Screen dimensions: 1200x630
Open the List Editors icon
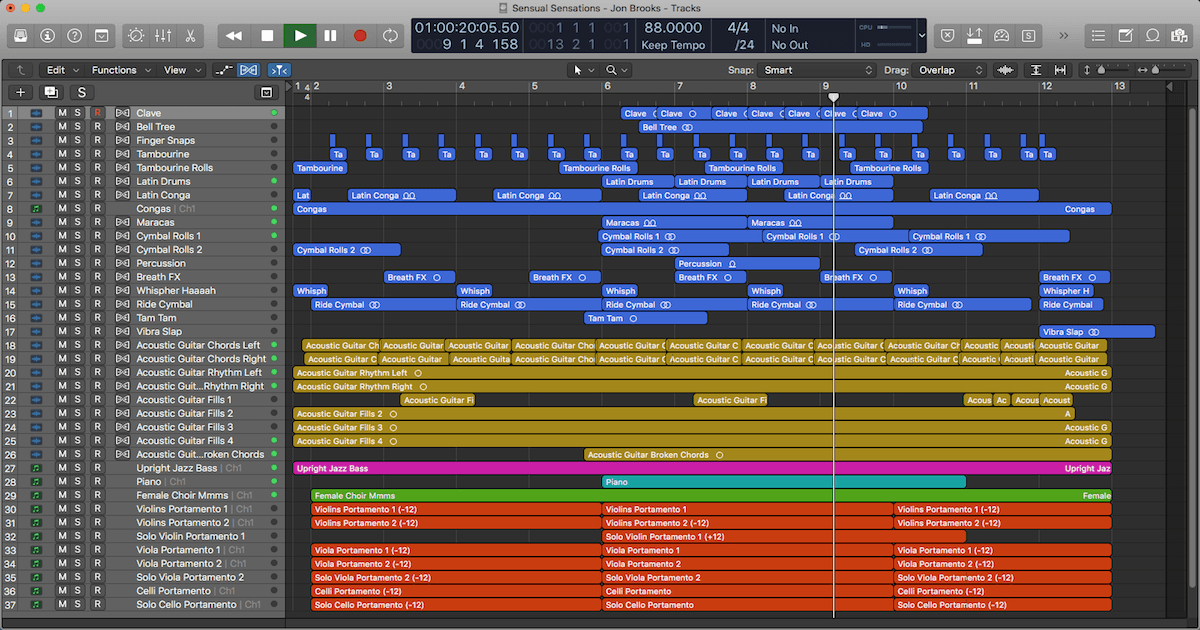(1101, 35)
